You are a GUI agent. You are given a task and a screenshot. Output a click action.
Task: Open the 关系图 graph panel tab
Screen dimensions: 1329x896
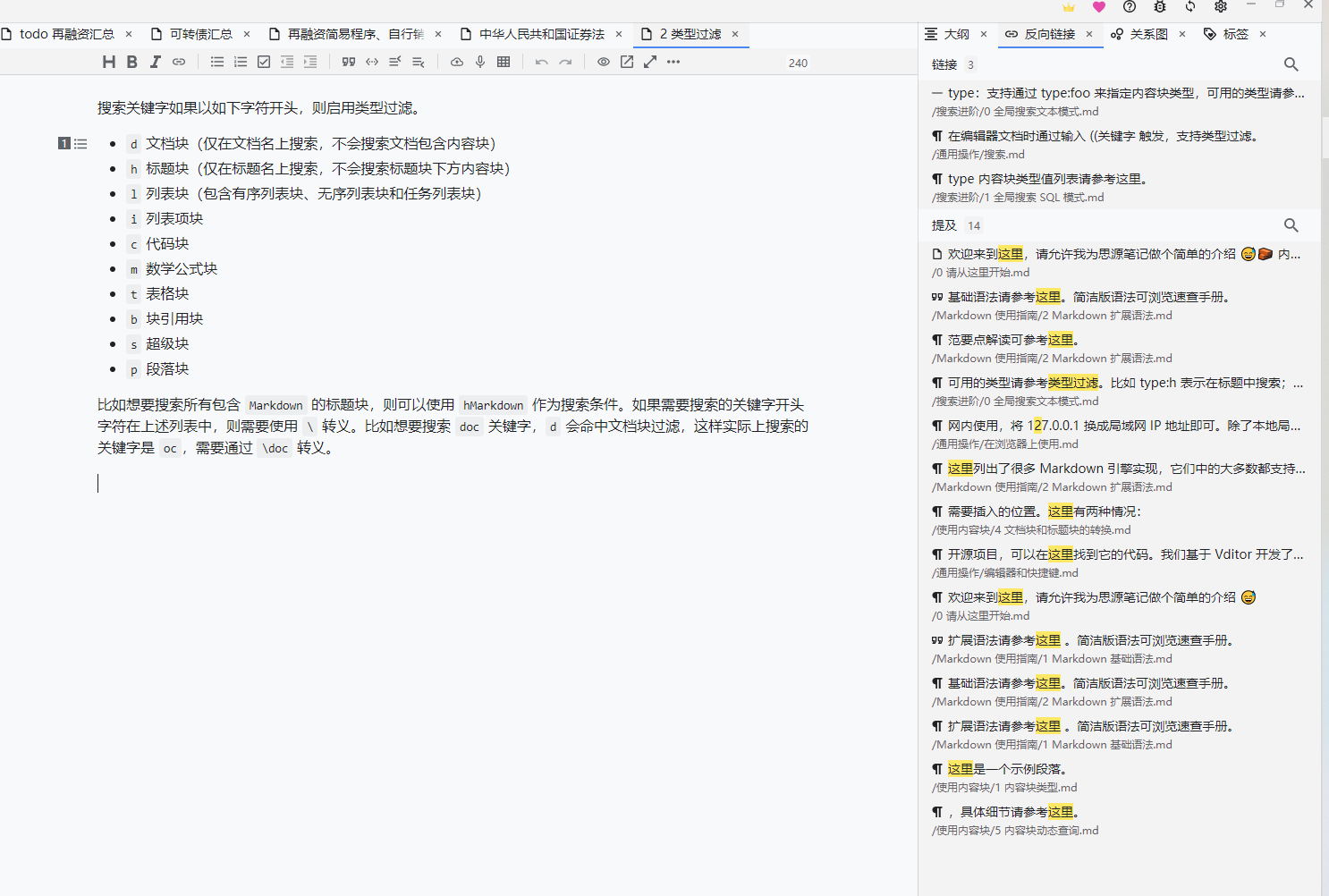point(1149,34)
